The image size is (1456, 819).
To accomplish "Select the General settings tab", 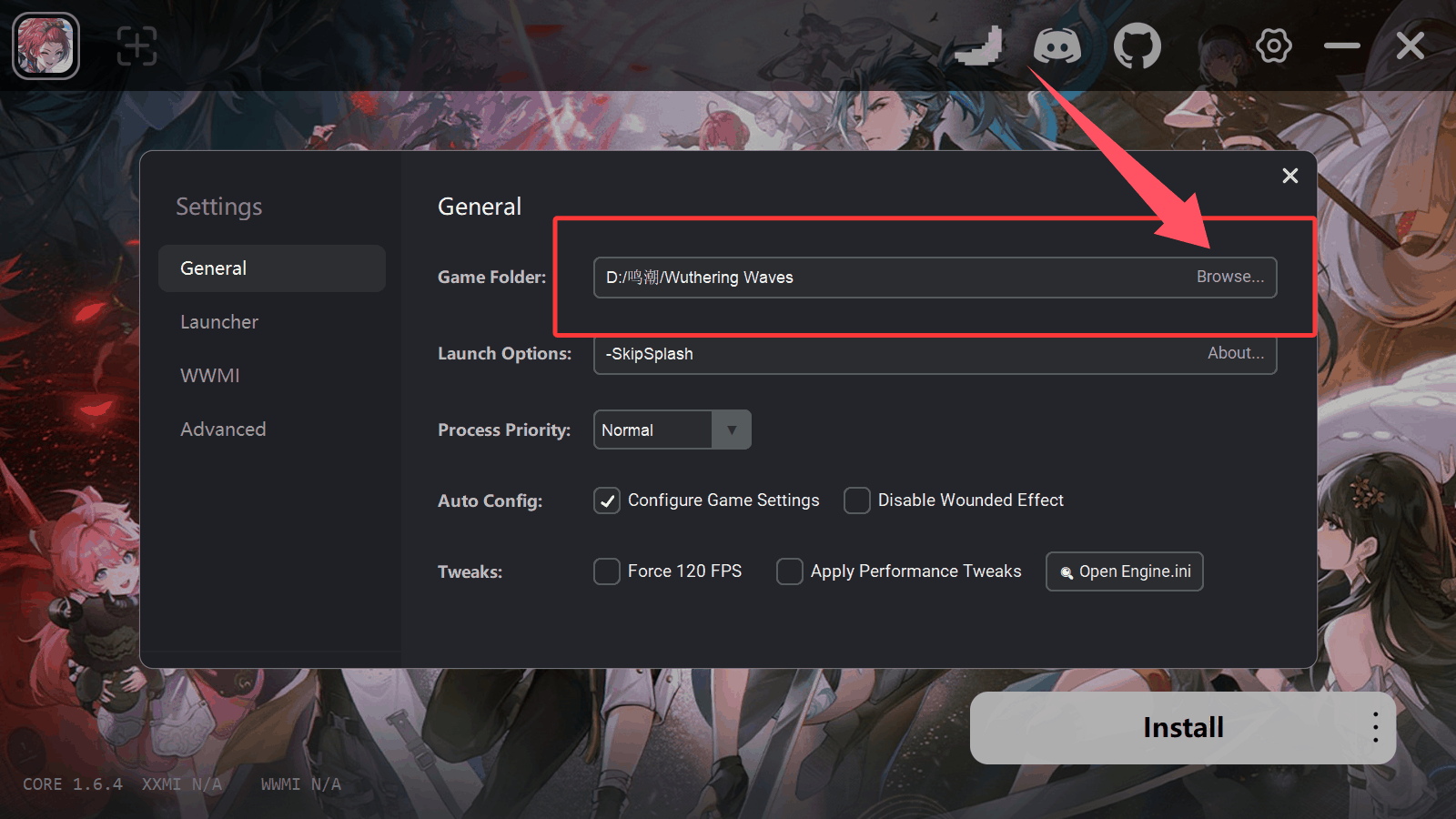I will pos(272,268).
